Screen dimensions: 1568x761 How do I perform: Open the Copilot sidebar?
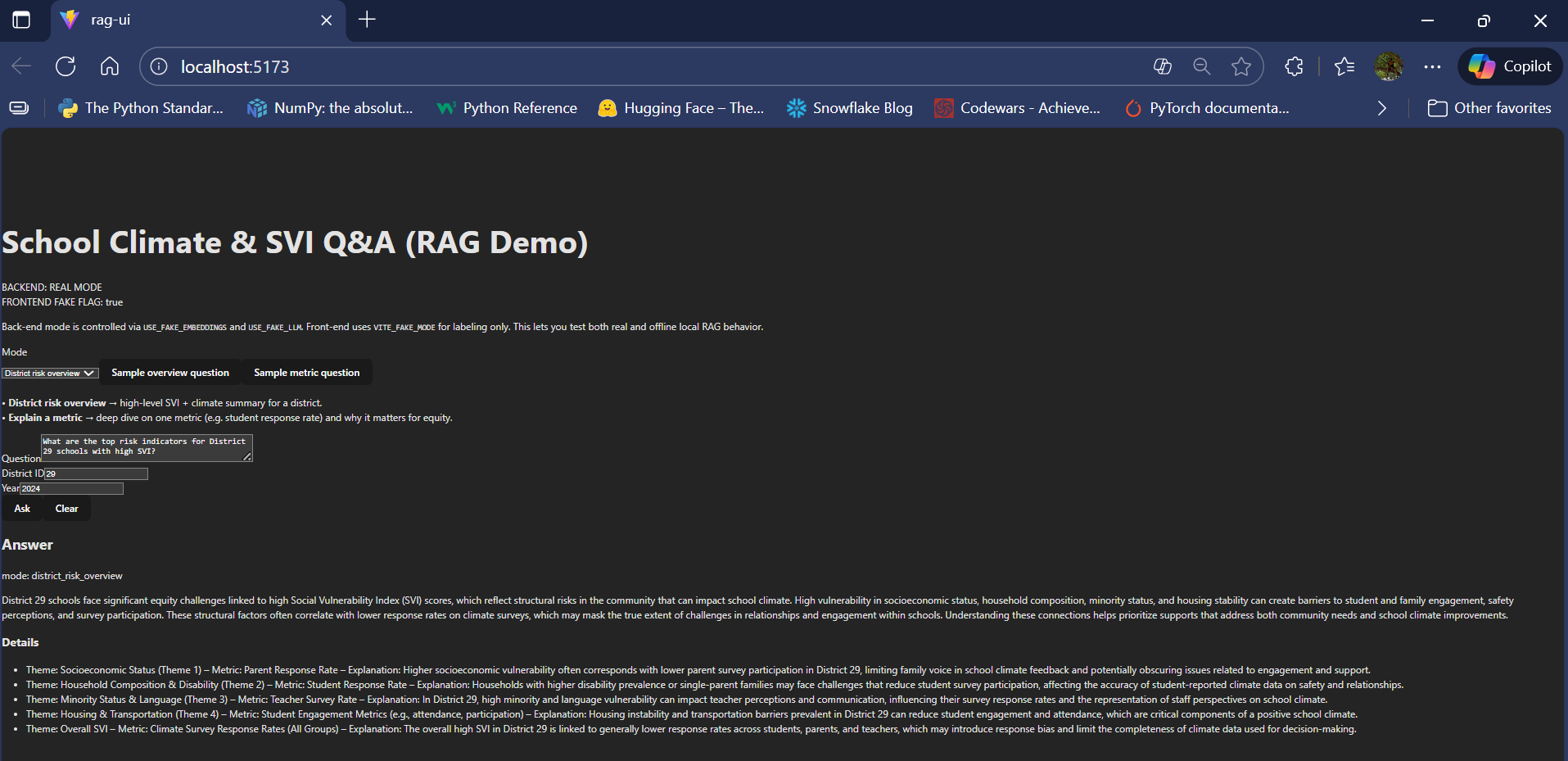point(1510,66)
